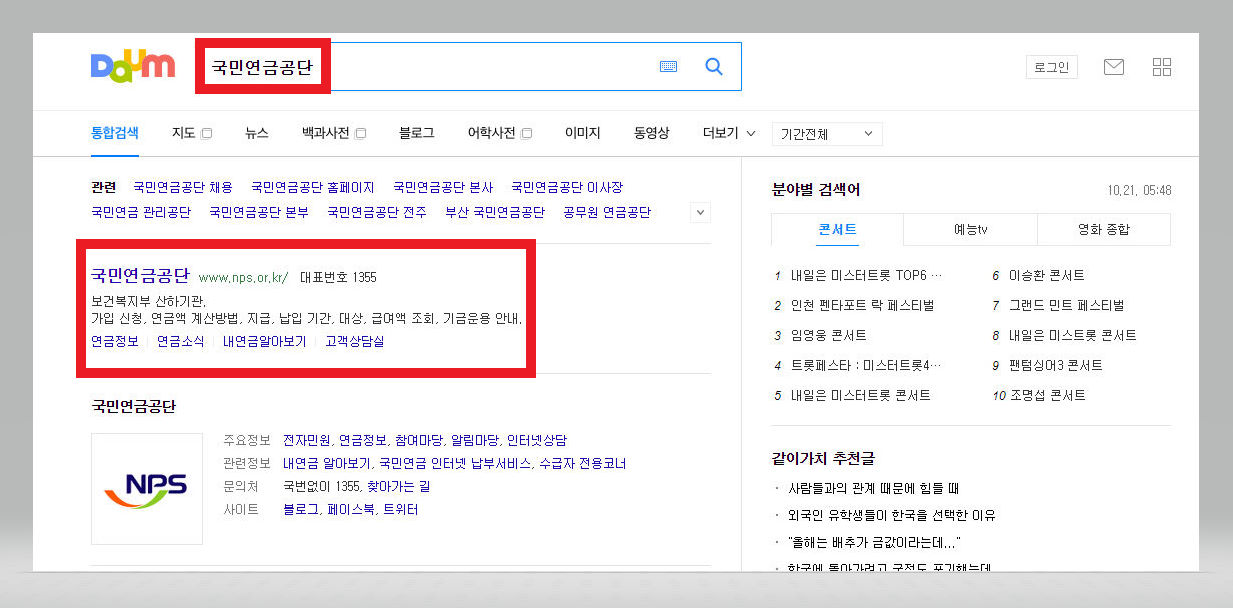Select the 이미지 tab
This screenshot has height=608, width=1233.
tap(583, 133)
